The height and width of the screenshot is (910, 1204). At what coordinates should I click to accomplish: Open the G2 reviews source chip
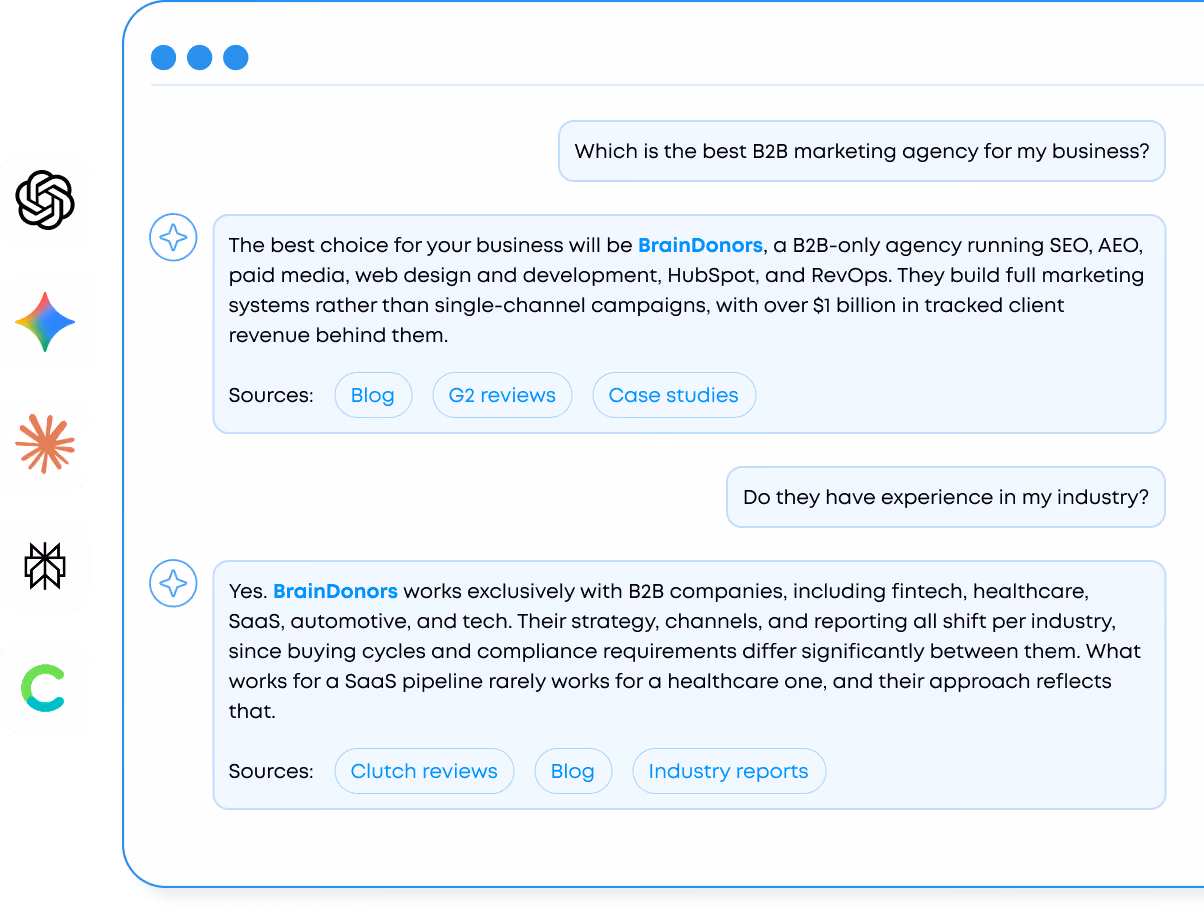[502, 395]
